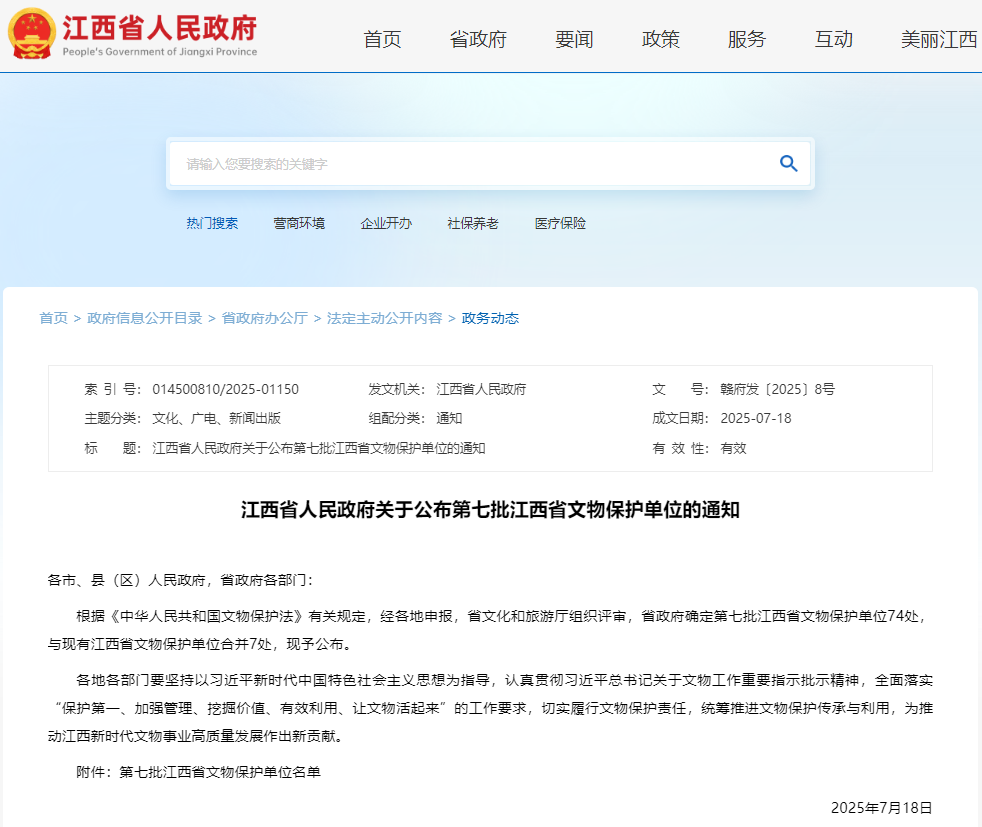
Task: Click the 有效性 field label
Action: 680,448
